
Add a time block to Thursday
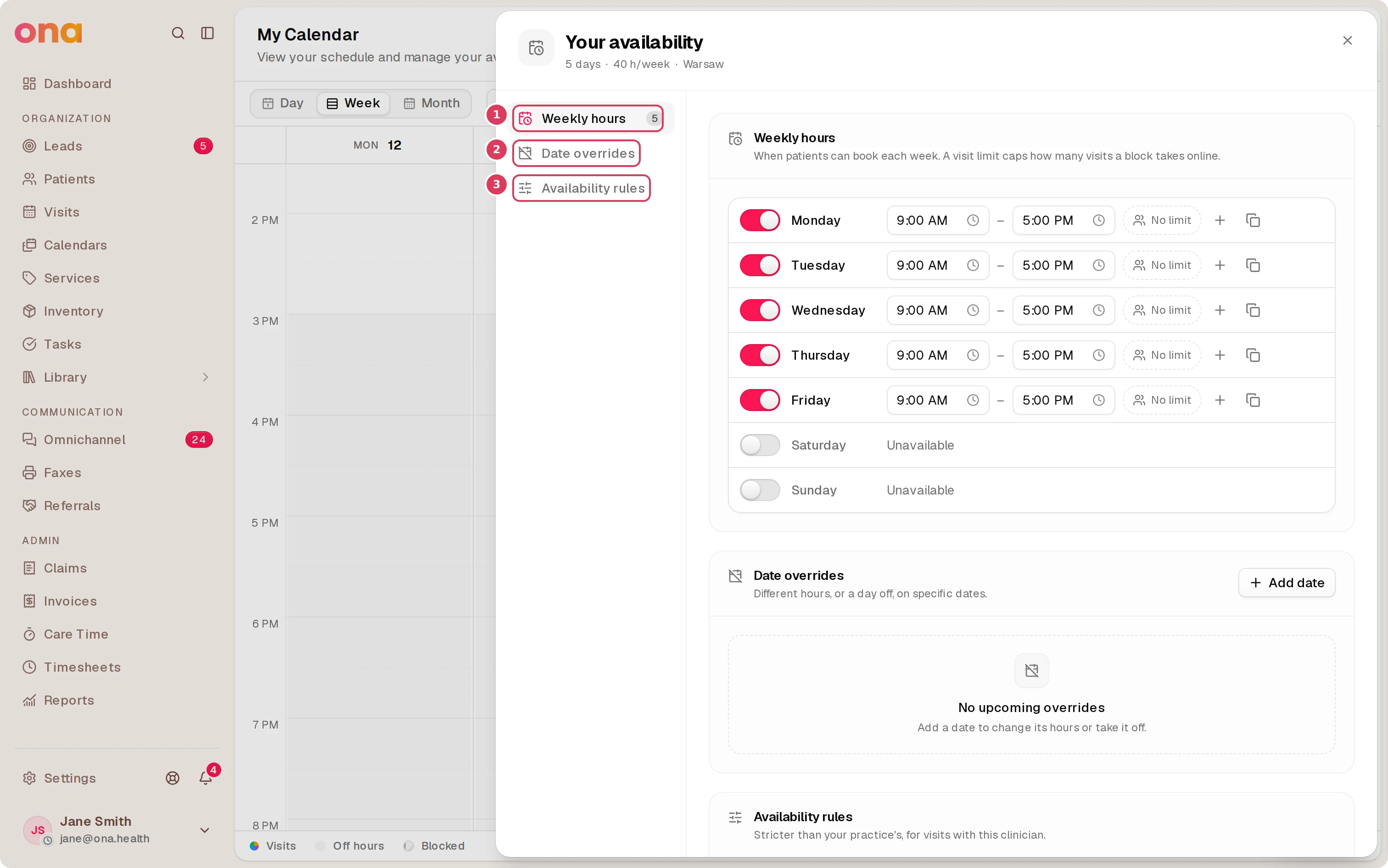pos(1220,356)
